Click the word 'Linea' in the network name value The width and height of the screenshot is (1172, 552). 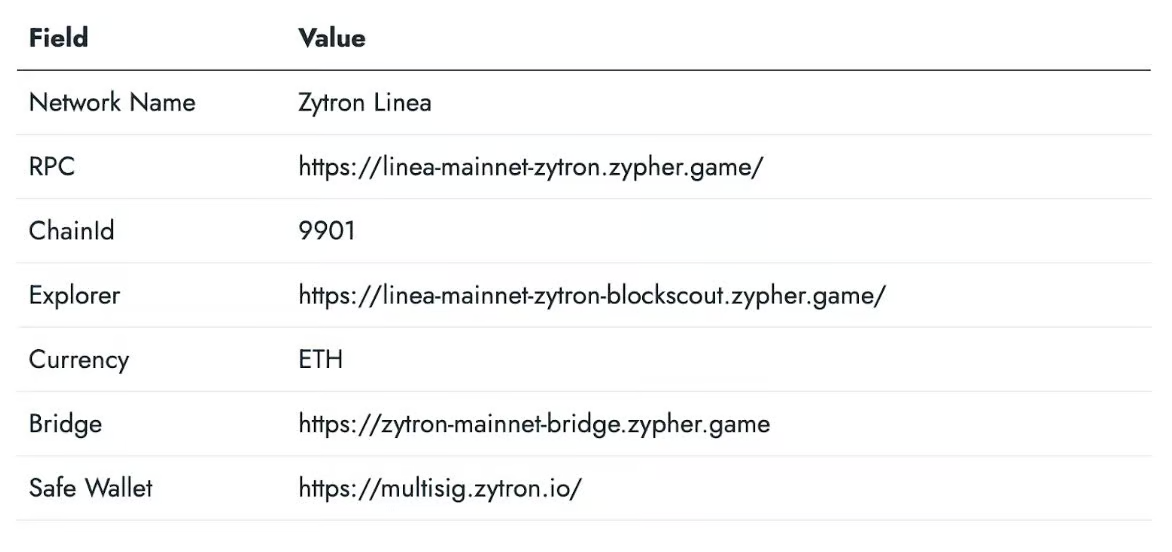tap(402, 102)
